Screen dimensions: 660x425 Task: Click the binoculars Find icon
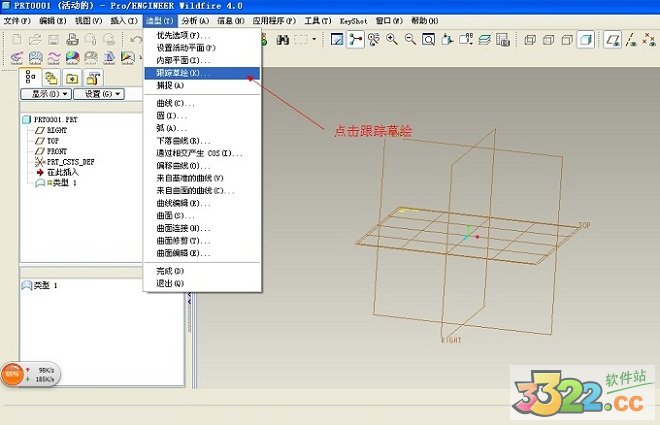point(282,40)
